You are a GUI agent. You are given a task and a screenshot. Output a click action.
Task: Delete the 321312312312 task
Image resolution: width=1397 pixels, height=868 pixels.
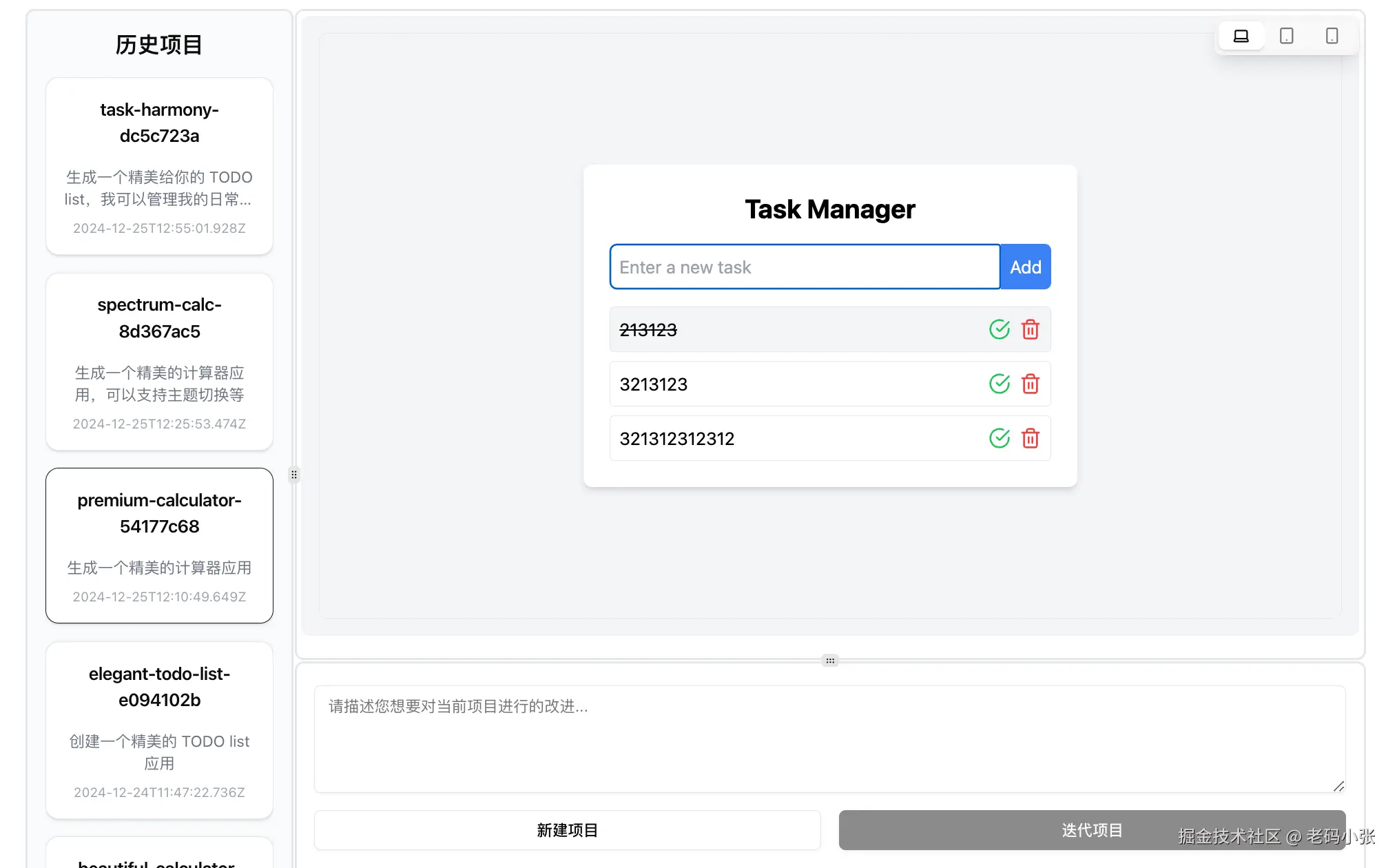(1030, 439)
